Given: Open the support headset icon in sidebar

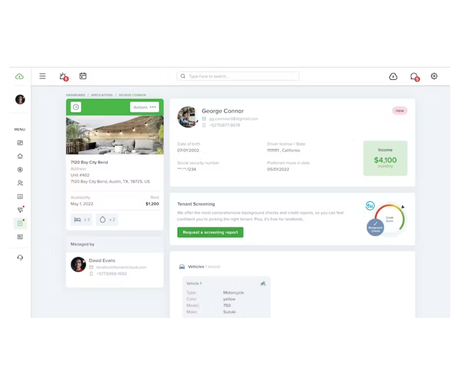Looking at the screenshot, I should tap(20, 258).
